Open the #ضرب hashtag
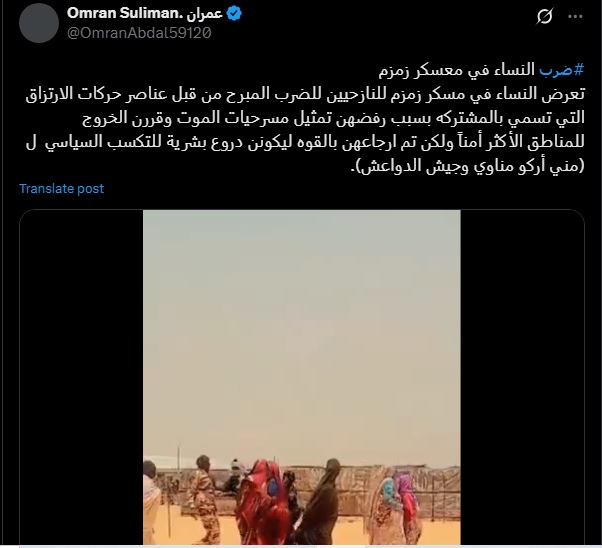 click(562, 70)
